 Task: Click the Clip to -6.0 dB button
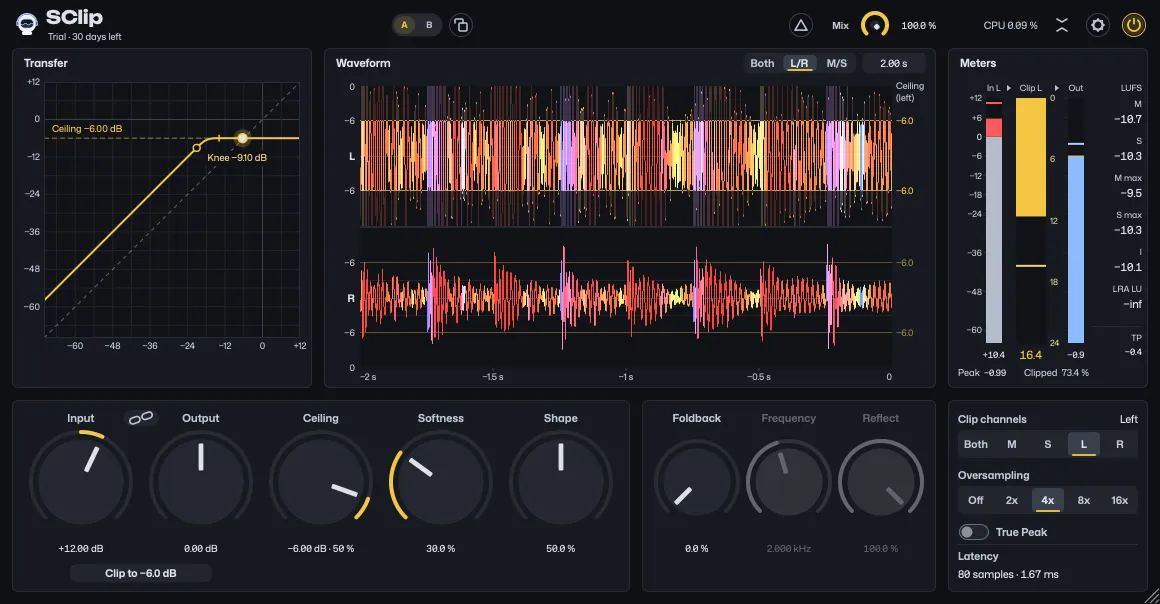tap(141, 573)
